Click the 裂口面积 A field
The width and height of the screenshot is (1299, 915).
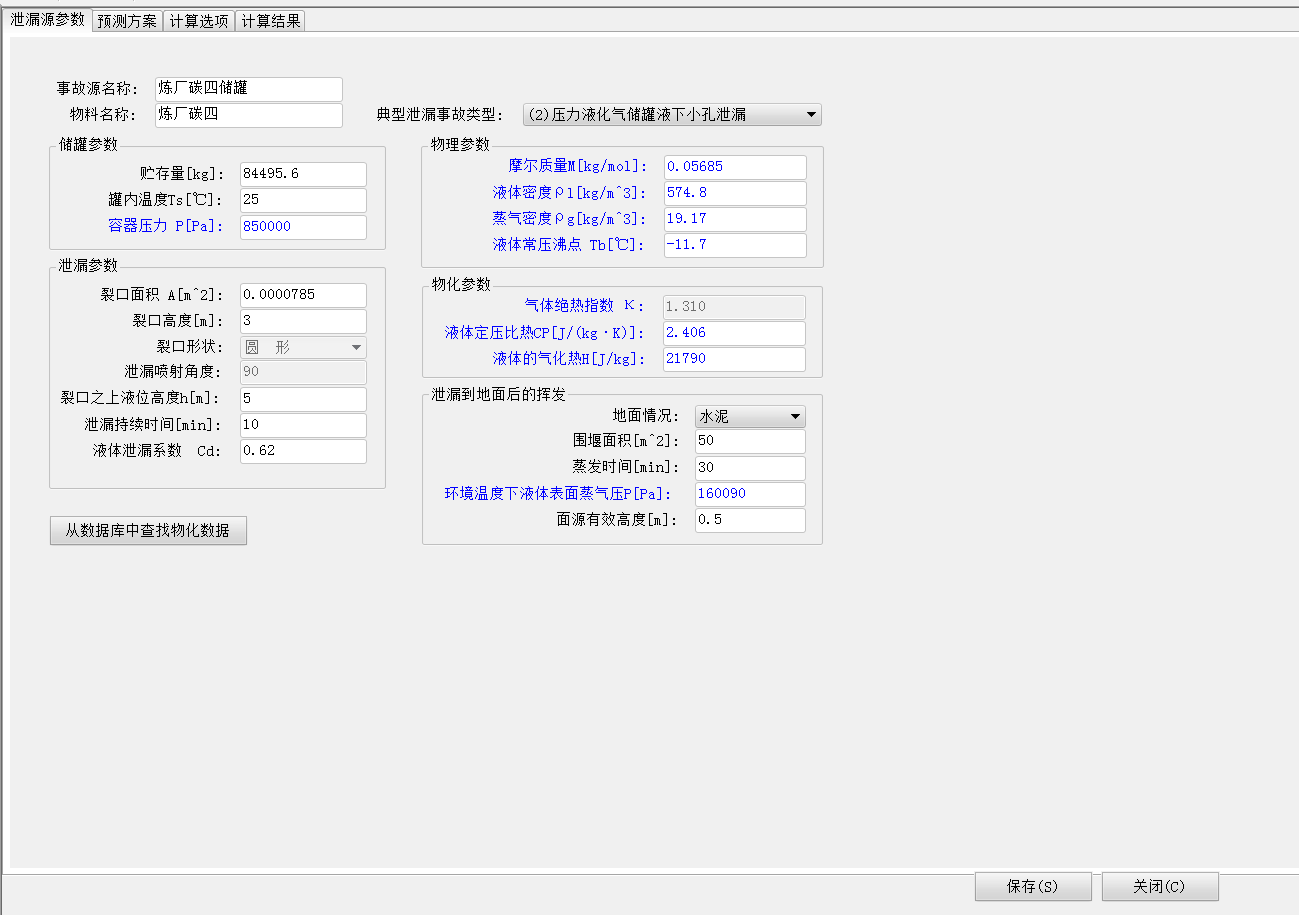[303, 295]
